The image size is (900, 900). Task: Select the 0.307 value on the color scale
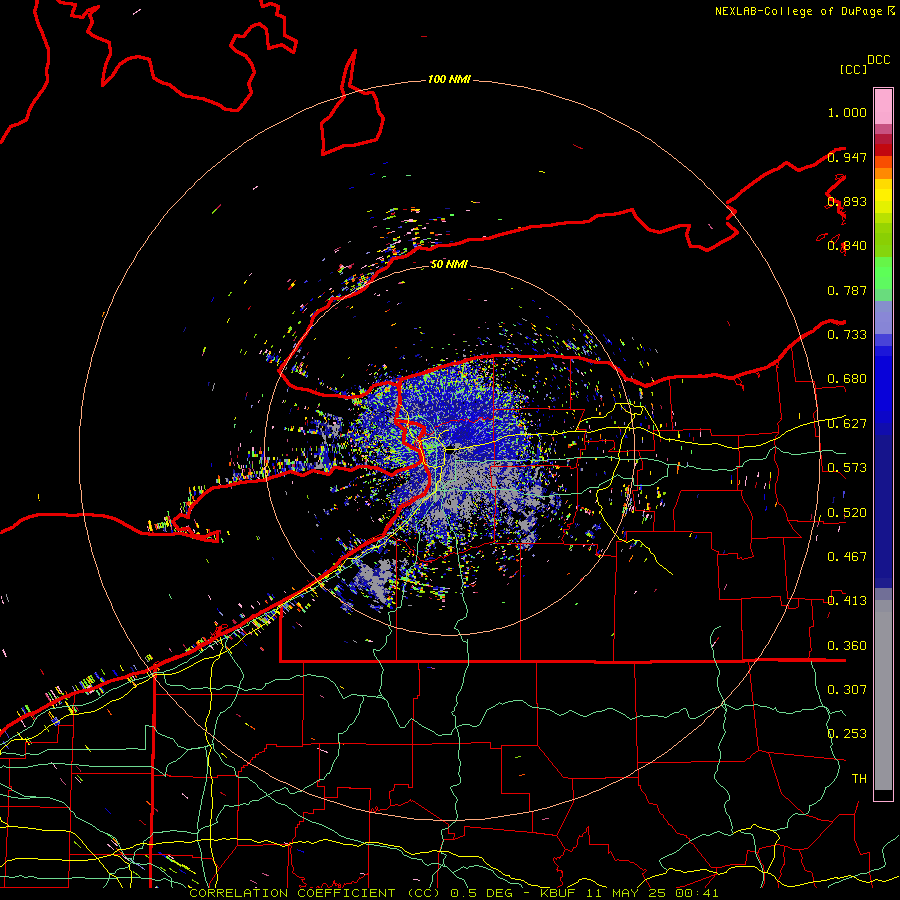pos(847,689)
